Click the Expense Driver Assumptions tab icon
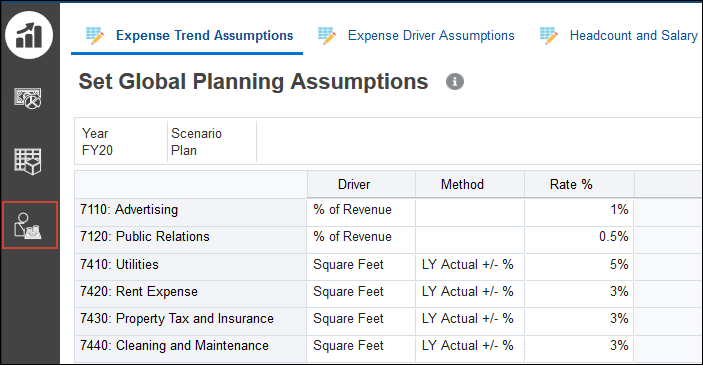This screenshot has height=365, width=703. click(326, 35)
